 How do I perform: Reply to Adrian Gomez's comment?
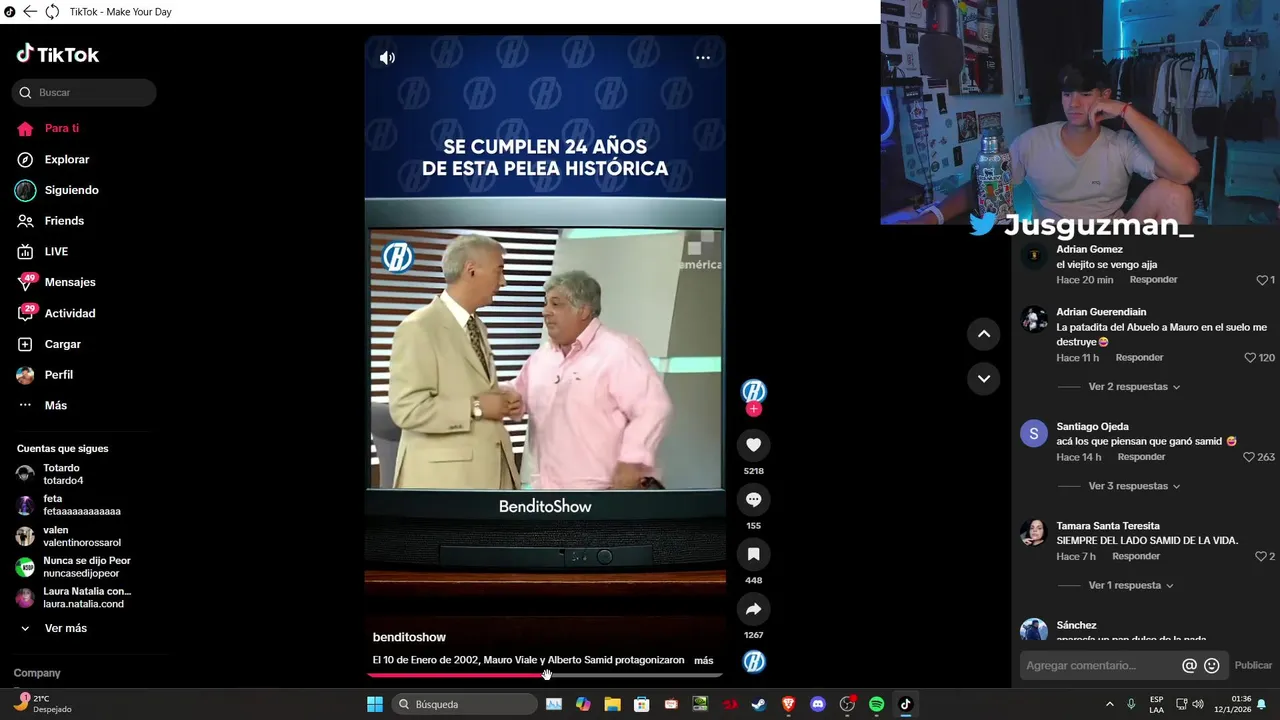pos(1153,280)
